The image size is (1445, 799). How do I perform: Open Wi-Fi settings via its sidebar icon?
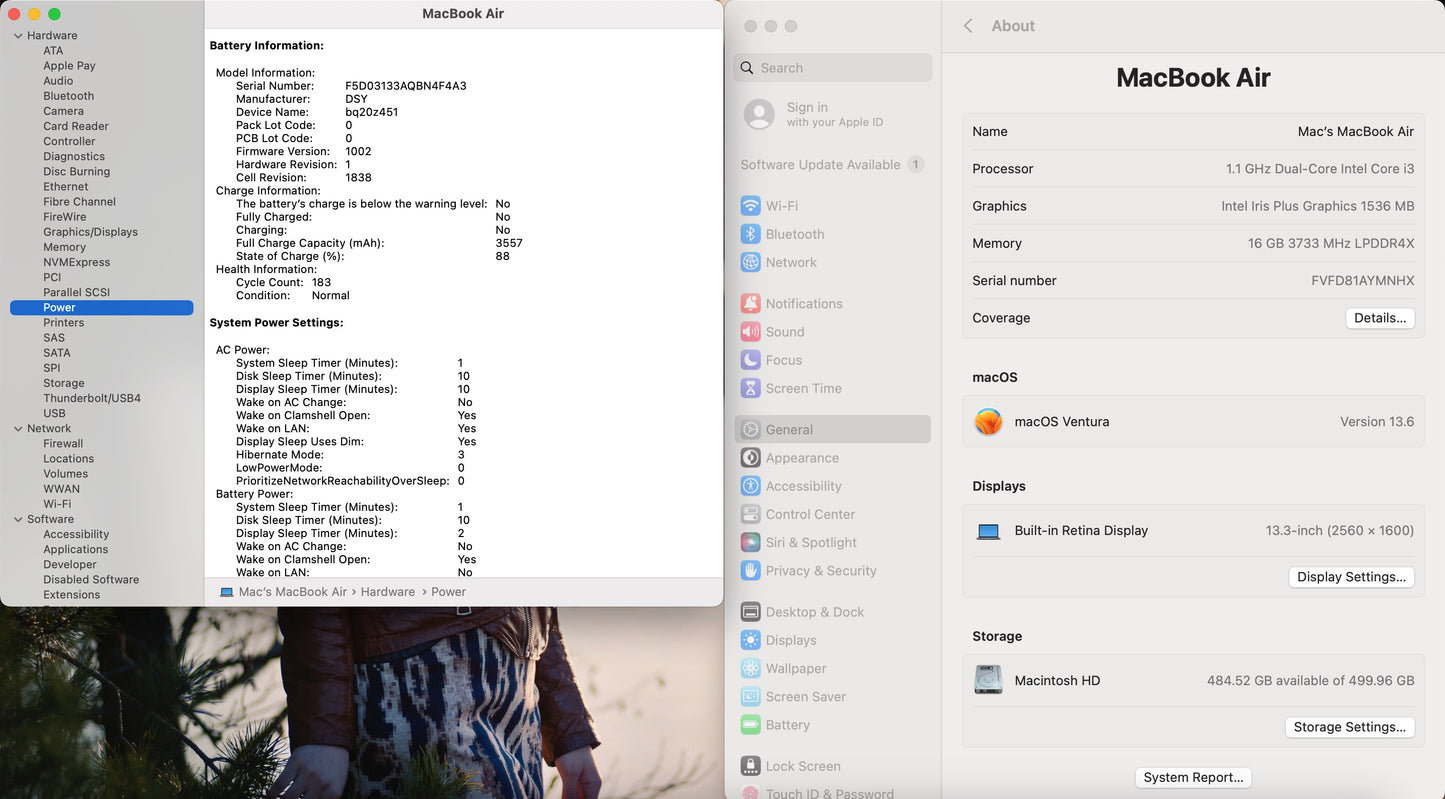(x=750, y=206)
